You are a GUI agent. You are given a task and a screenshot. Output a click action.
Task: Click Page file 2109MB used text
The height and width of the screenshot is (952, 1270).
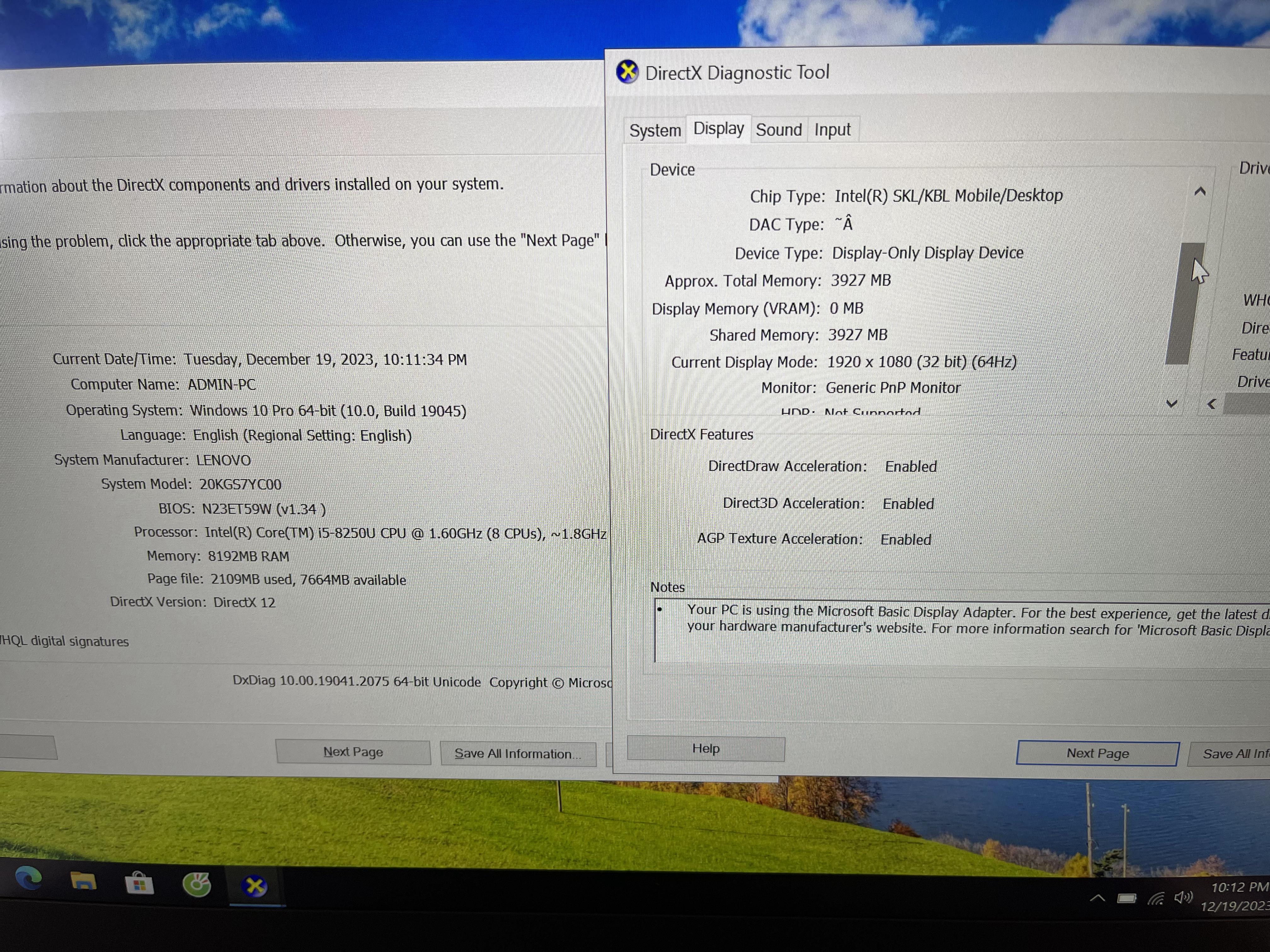coord(276,580)
